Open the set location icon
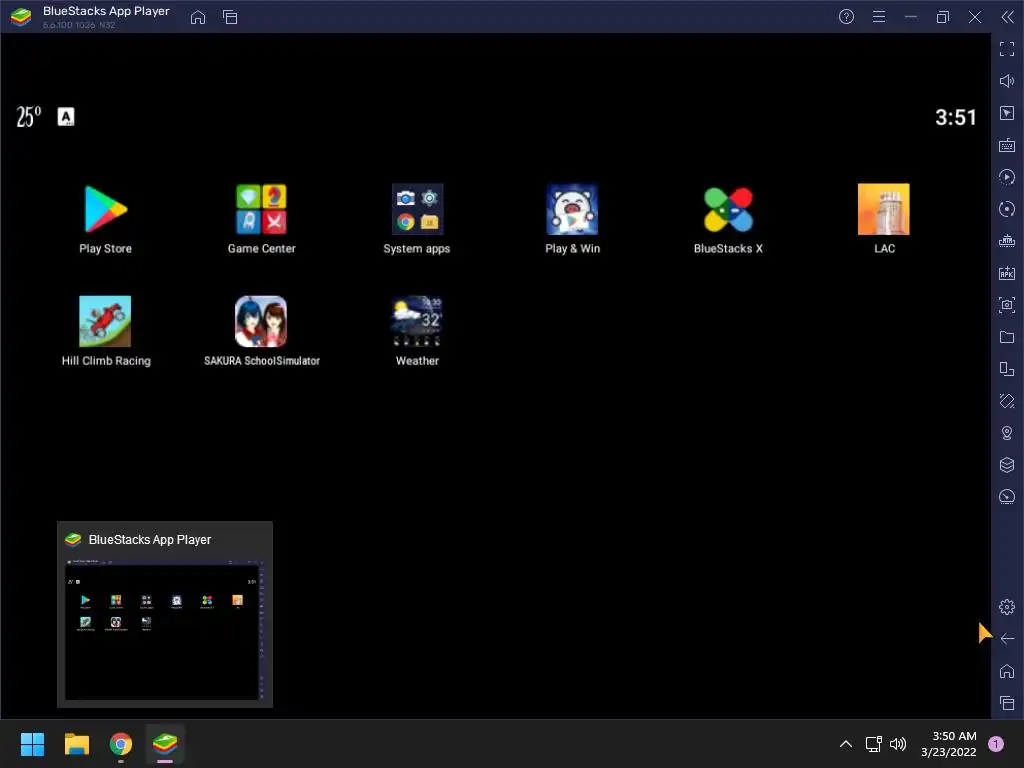Viewport: 1024px width, 768px height. (x=1007, y=433)
